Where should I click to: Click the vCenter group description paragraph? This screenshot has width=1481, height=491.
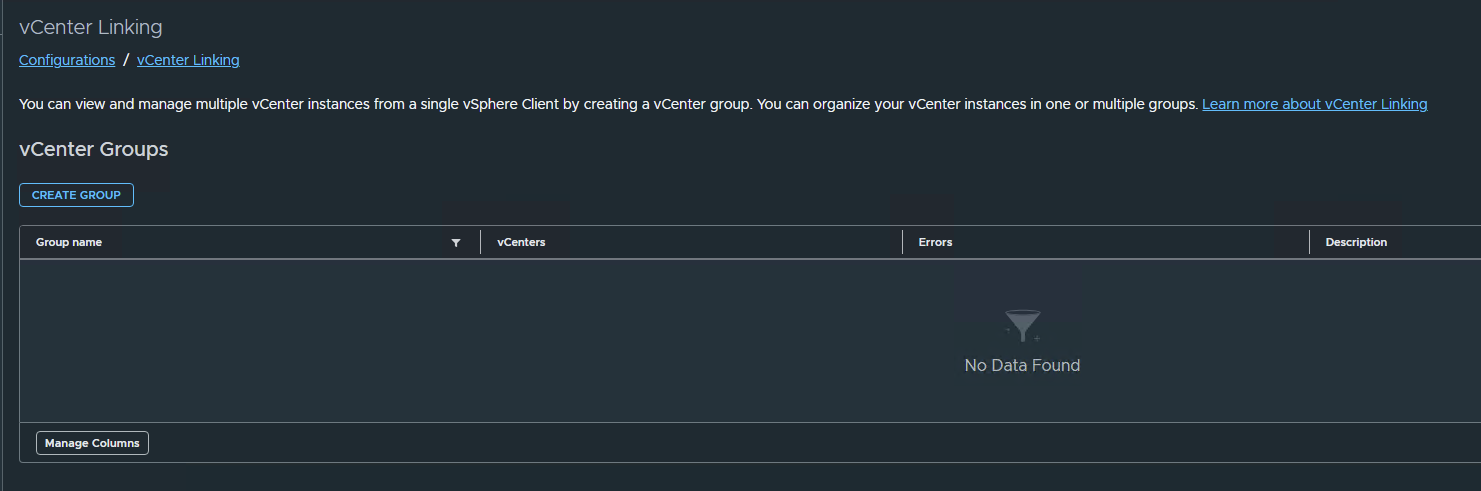608,104
